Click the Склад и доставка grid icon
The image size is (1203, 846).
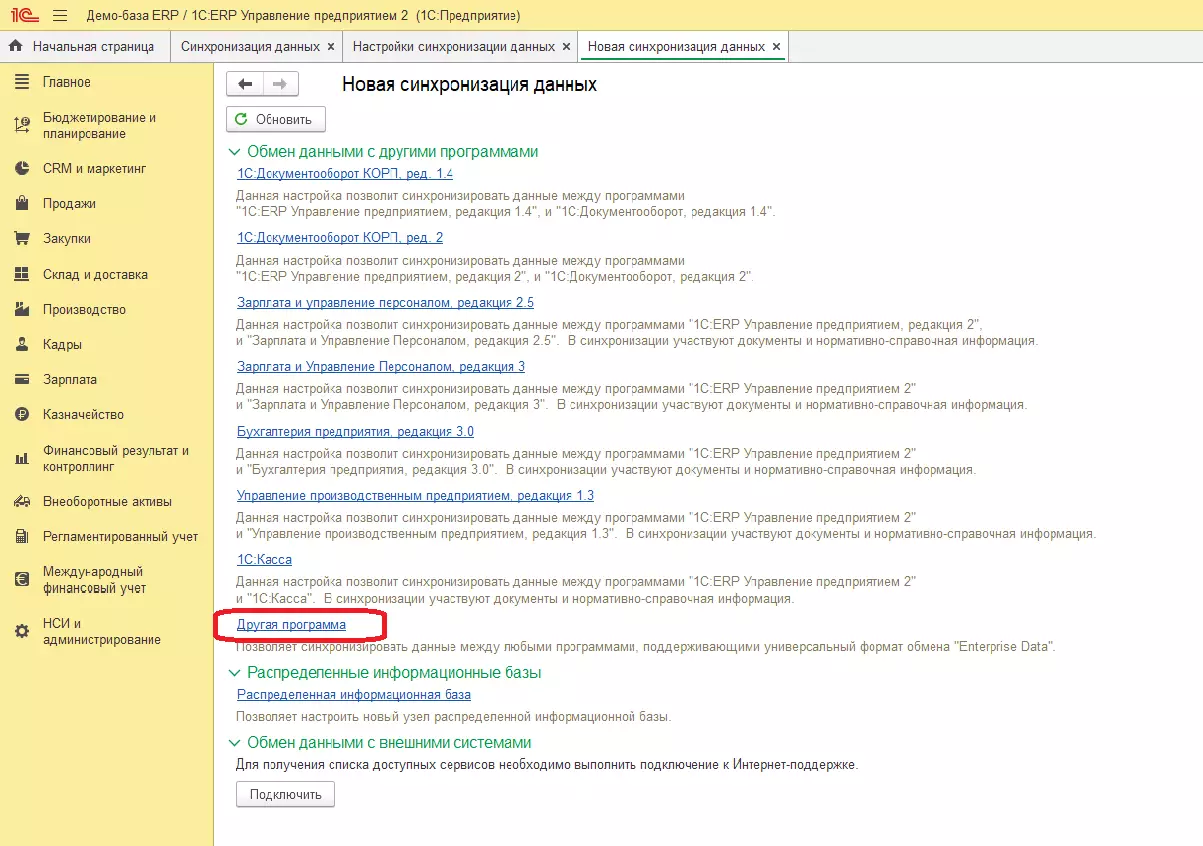[x=22, y=274]
